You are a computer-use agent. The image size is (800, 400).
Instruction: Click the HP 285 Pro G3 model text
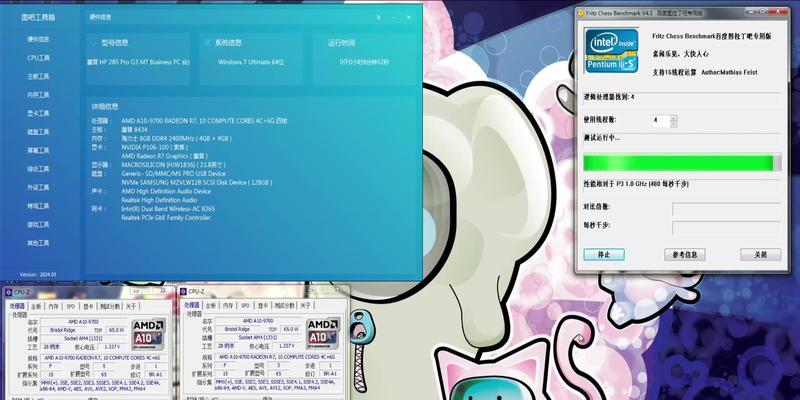coord(138,62)
